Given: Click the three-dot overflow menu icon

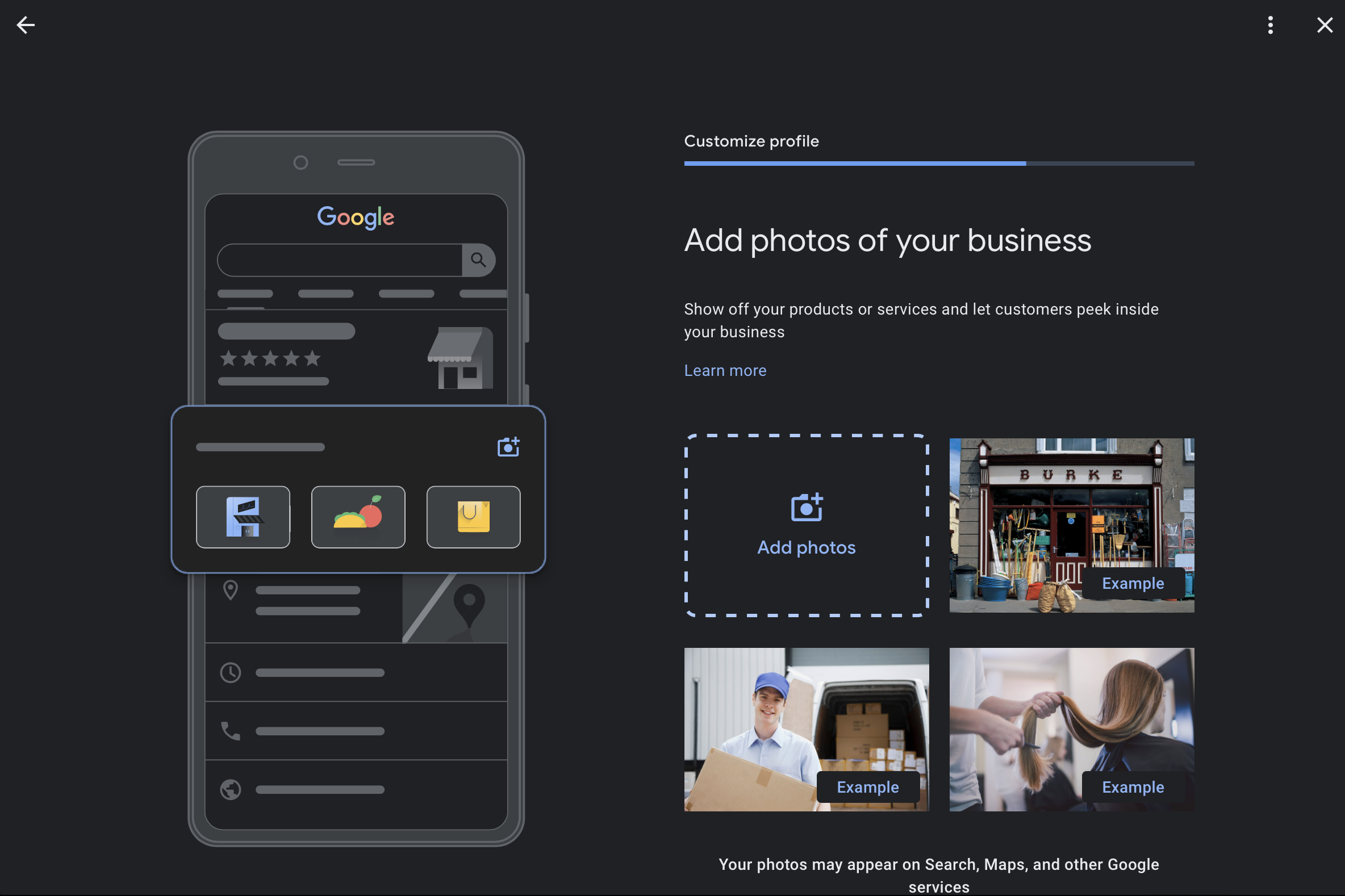Looking at the screenshot, I should point(1270,24).
